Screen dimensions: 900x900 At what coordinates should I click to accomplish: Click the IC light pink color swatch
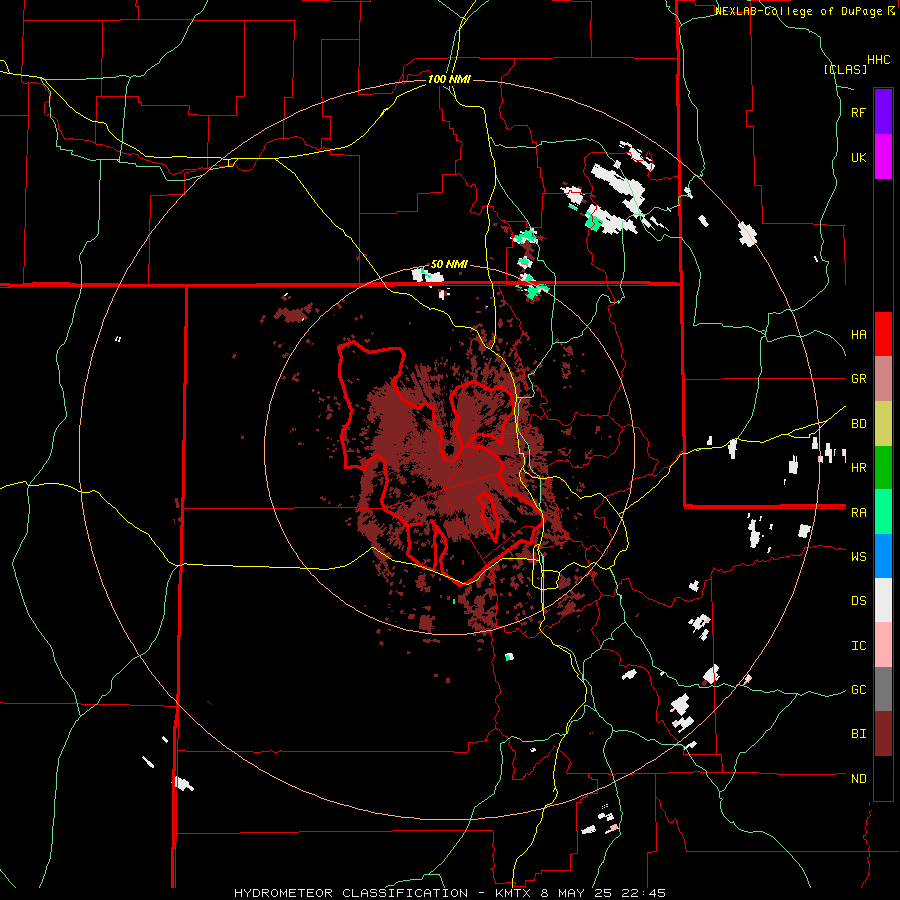coord(883,645)
